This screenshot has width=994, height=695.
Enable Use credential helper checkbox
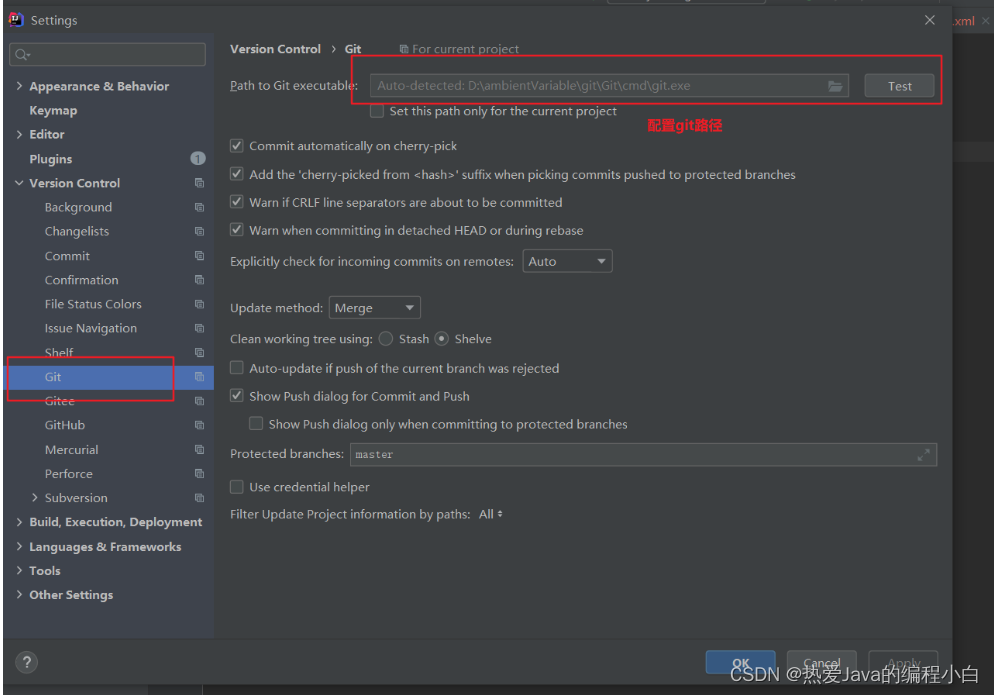(x=236, y=487)
